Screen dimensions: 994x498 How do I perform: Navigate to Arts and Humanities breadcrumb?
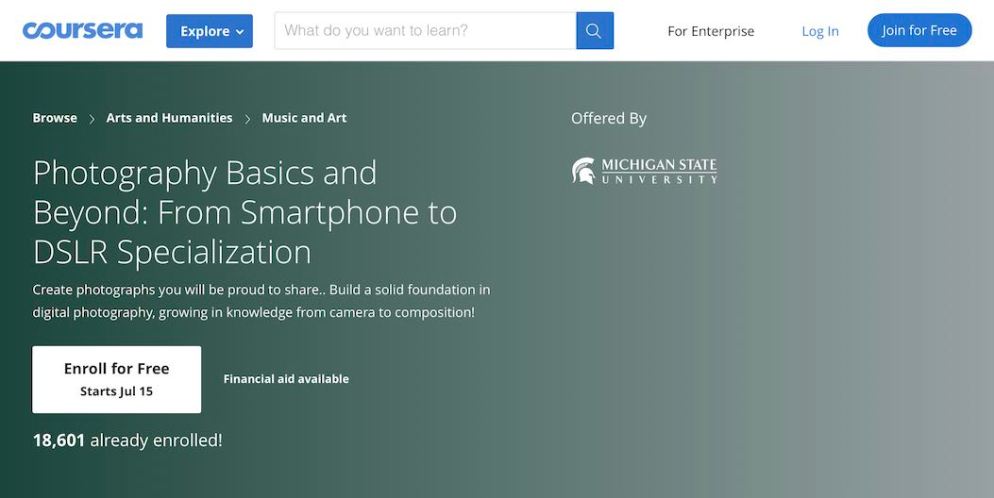(x=169, y=118)
